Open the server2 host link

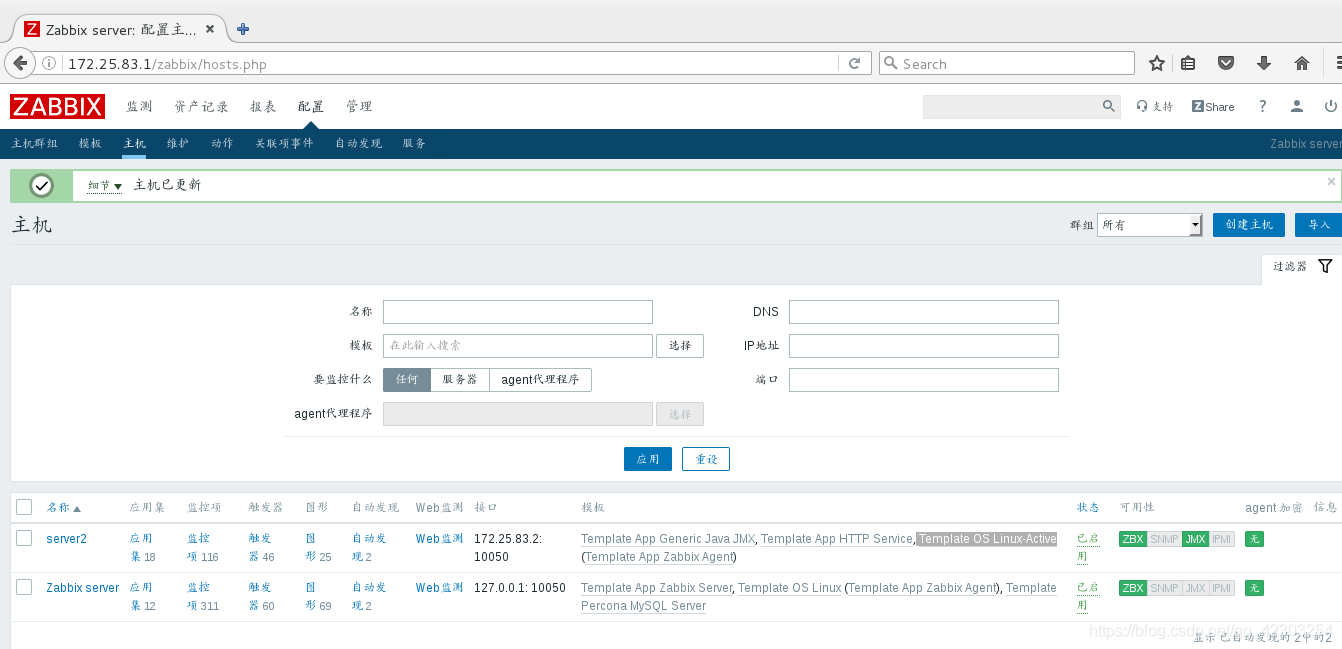pos(66,539)
